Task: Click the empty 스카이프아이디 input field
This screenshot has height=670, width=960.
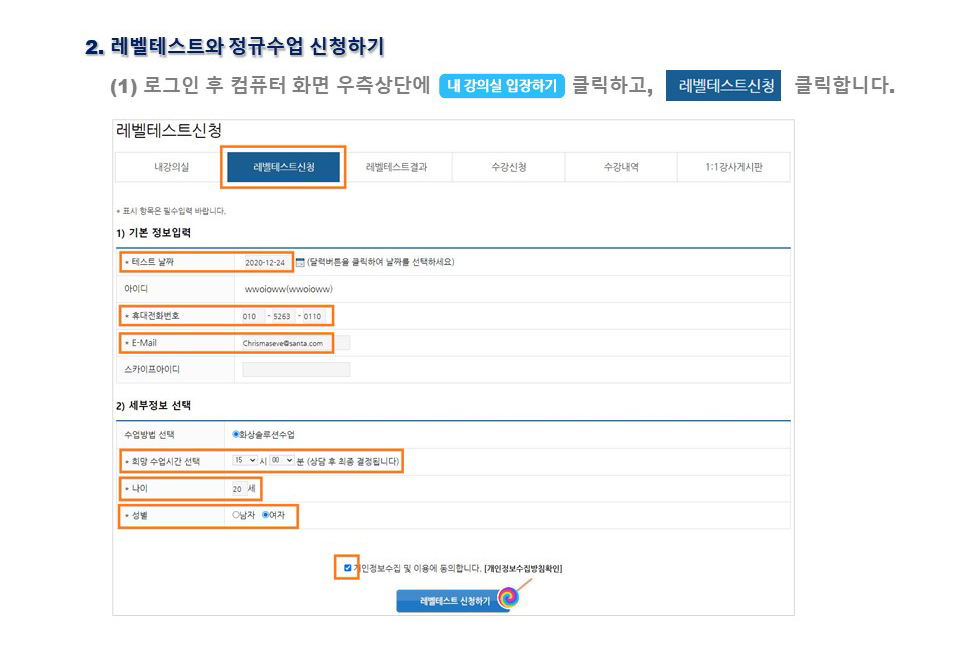Action: (296, 370)
